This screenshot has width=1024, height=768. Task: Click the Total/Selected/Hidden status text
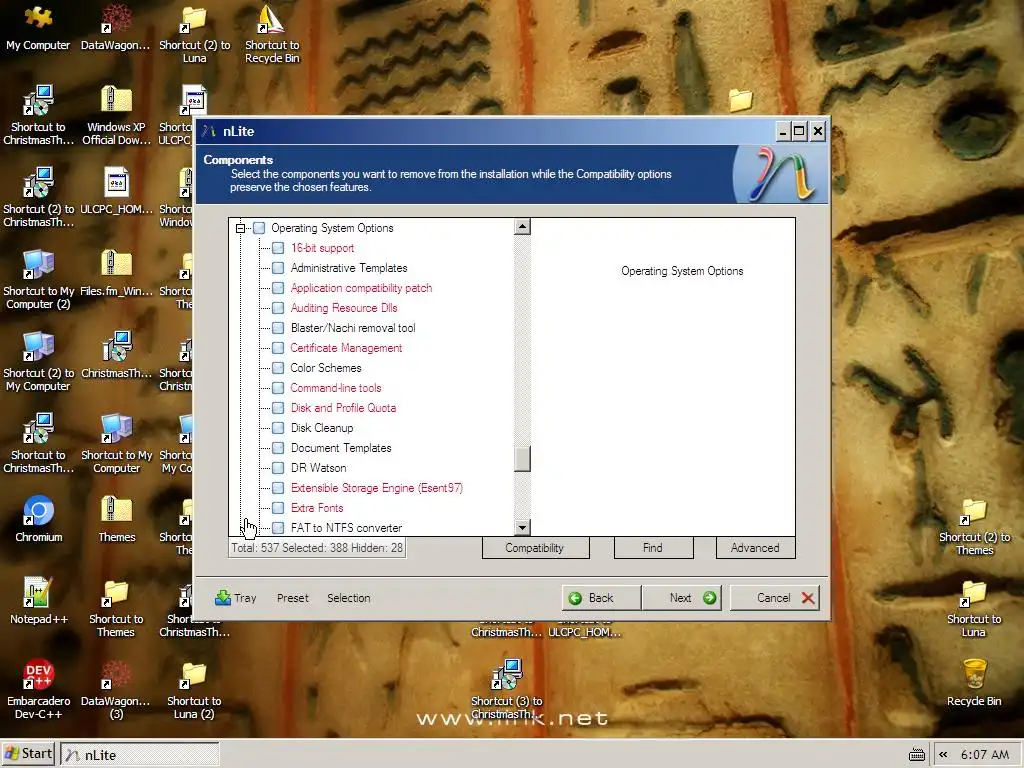(x=317, y=548)
